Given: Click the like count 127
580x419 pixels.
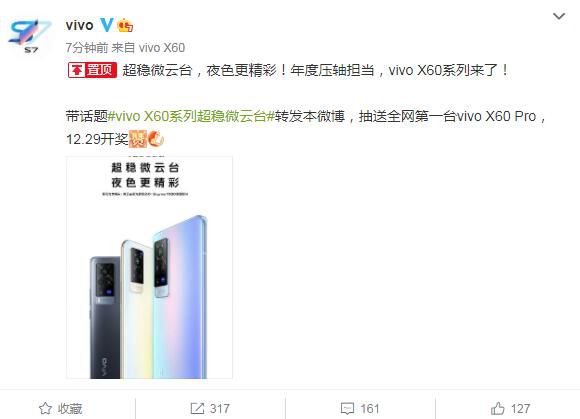Looking at the screenshot, I should (x=520, y=409).
